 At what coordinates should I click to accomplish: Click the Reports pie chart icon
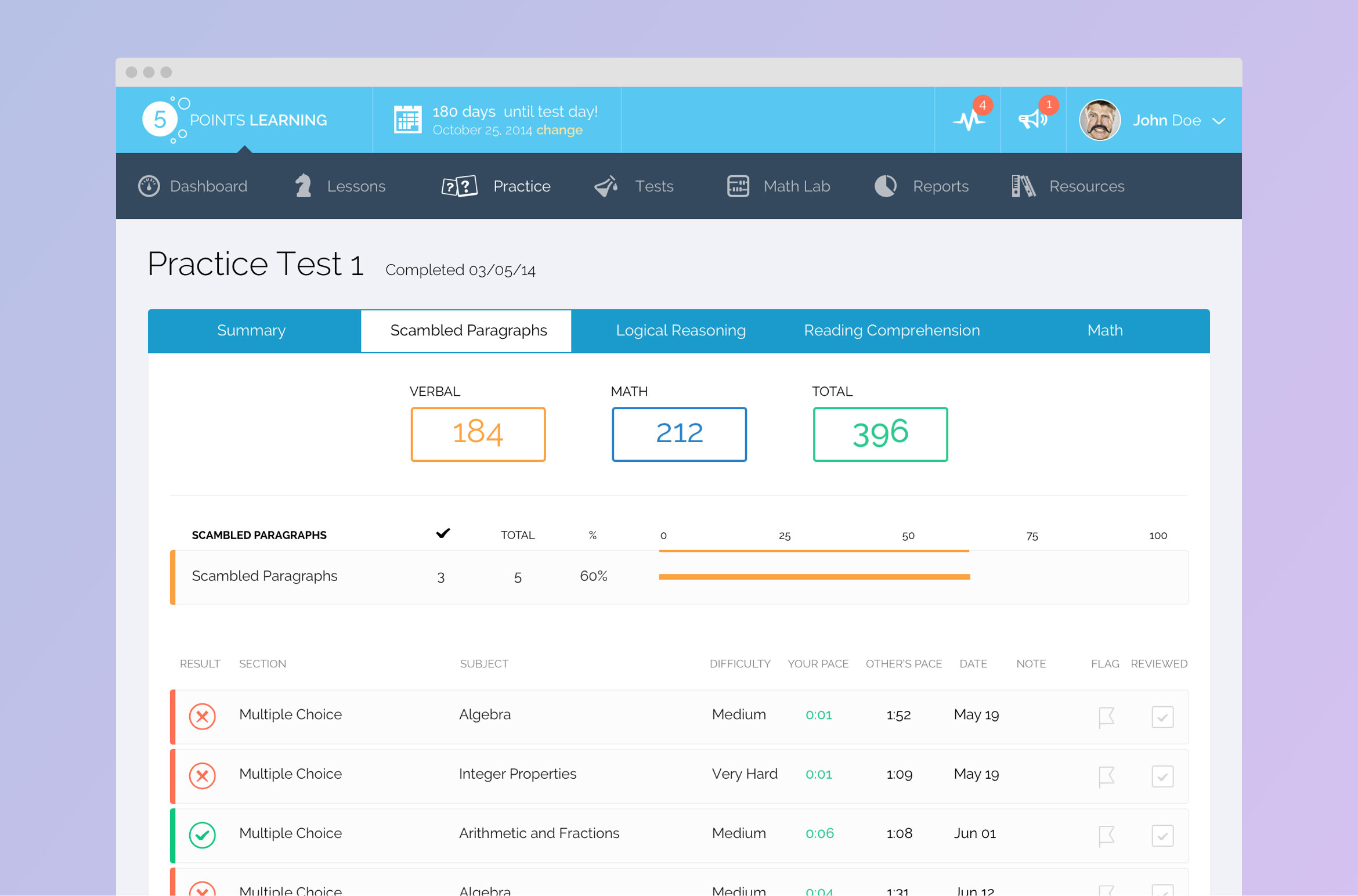(x=885, y=186)
